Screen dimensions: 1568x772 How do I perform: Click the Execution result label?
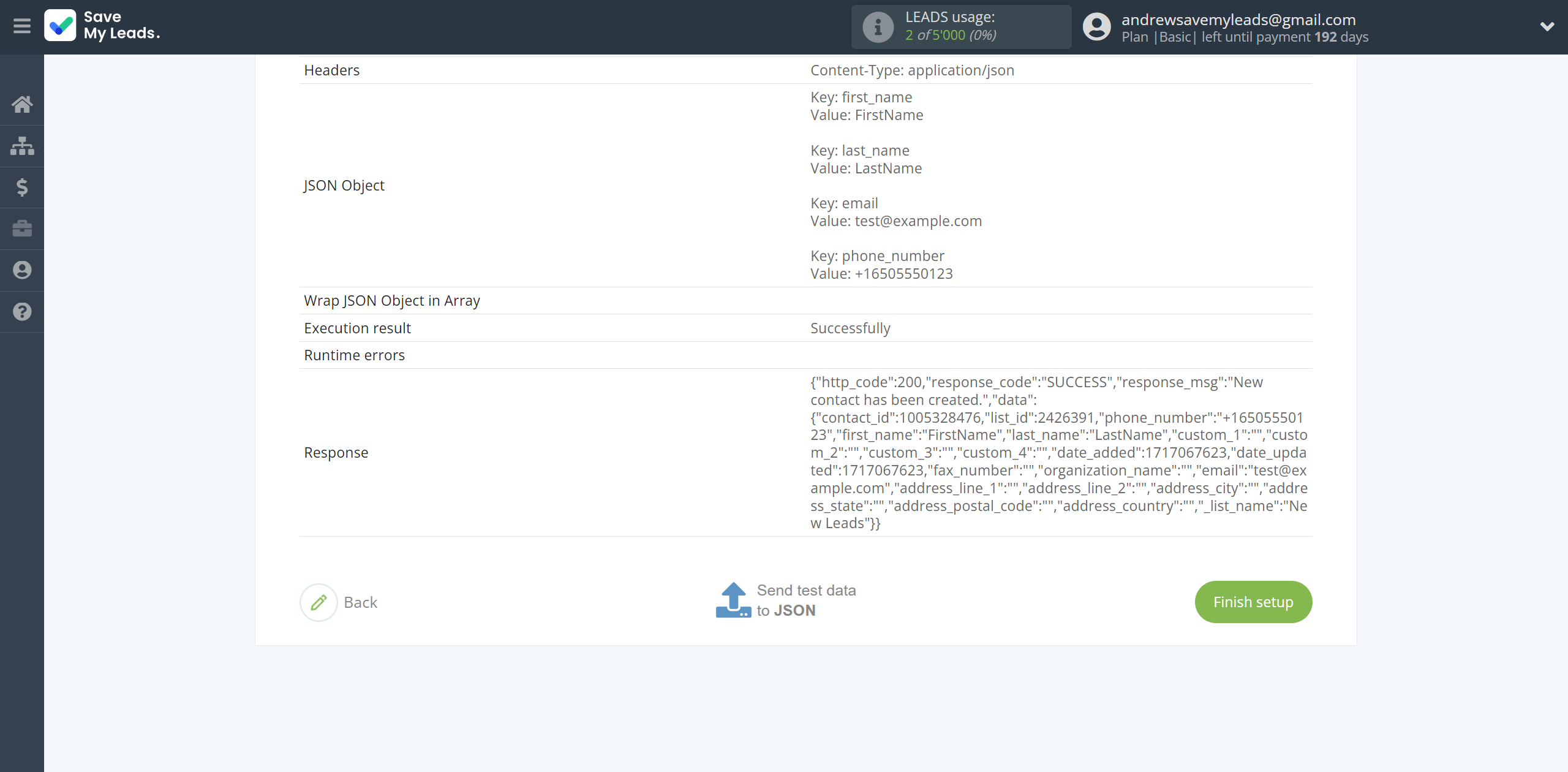pyautogui.click(x=357, y=328)
